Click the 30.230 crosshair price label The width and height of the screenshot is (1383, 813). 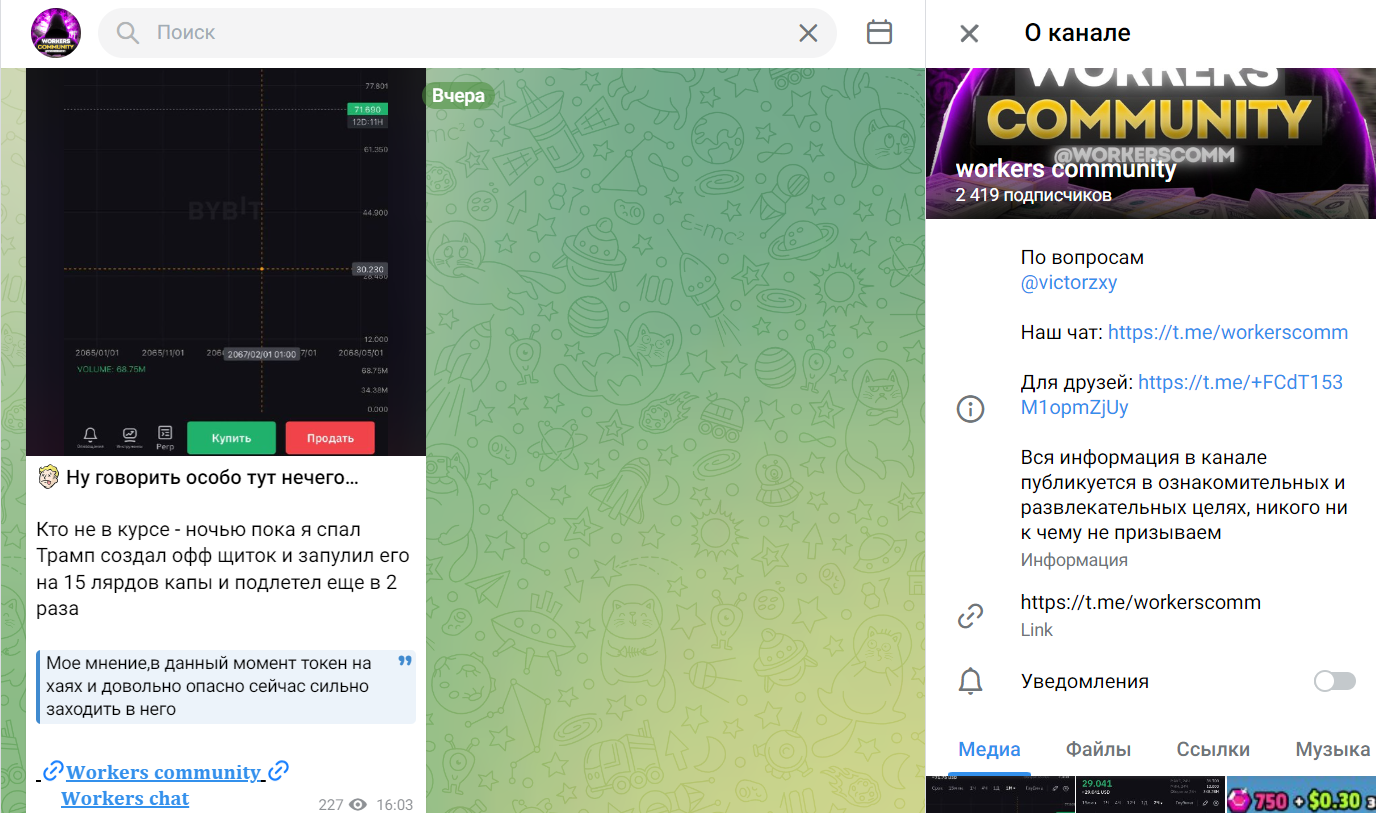click(369, 269)
